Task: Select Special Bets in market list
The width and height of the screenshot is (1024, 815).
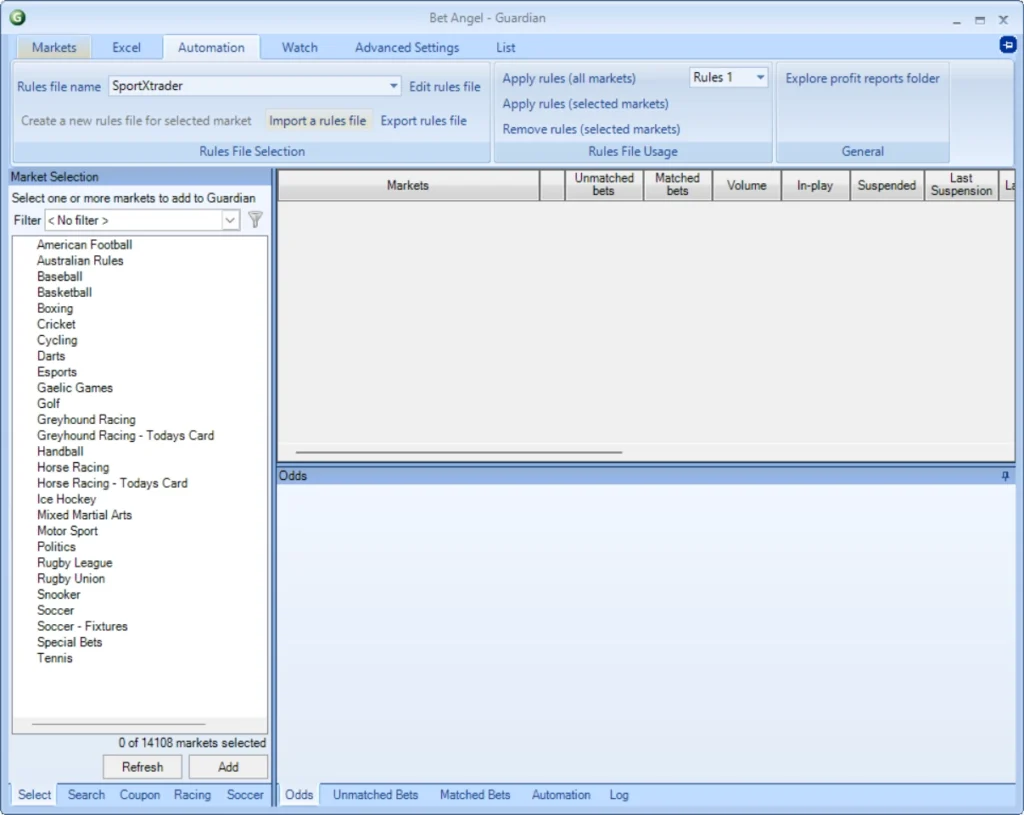Action: tap(69, 642)
